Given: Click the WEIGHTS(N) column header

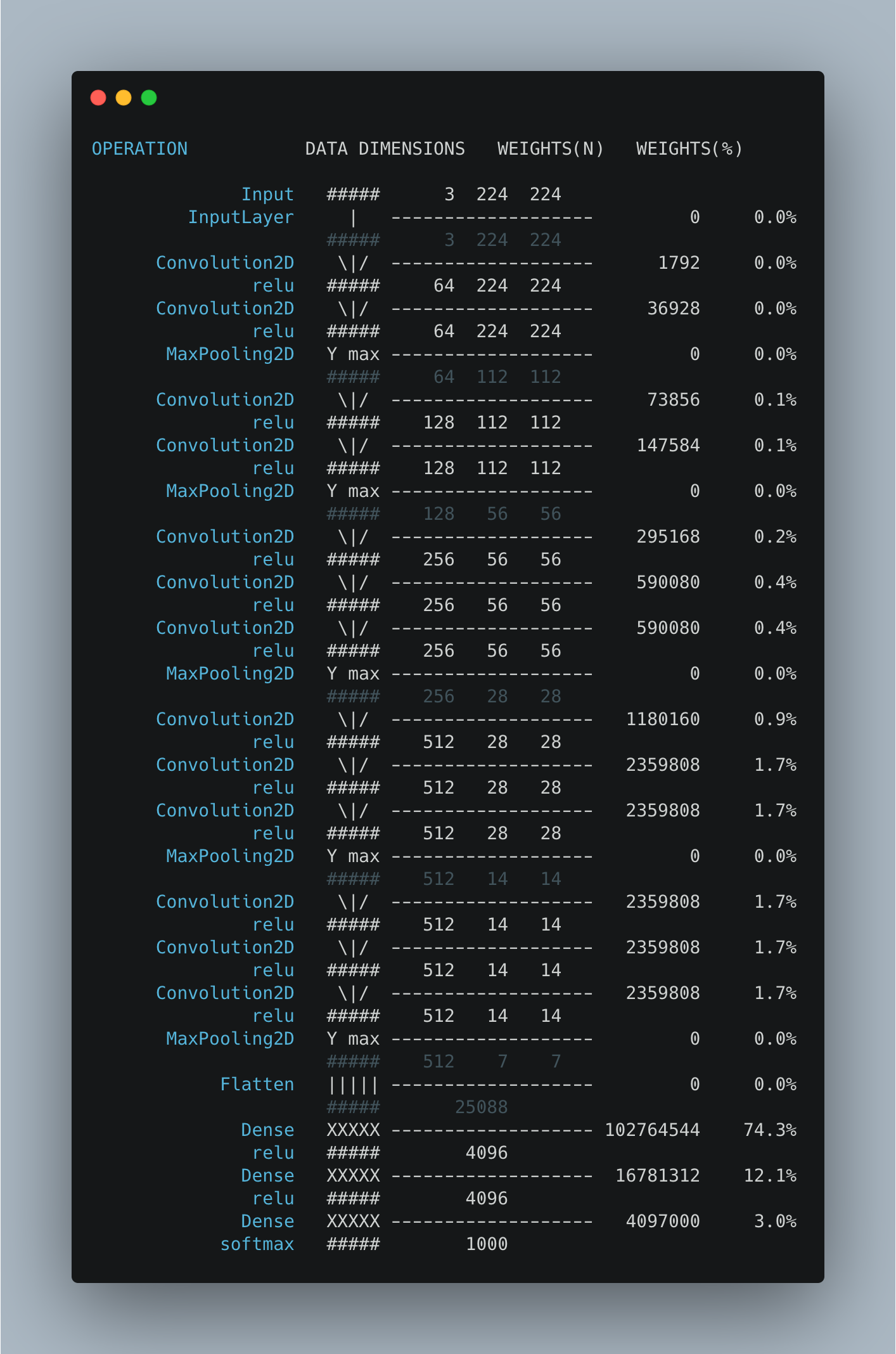Looking at the screenshot, I should tap(550, 149).
